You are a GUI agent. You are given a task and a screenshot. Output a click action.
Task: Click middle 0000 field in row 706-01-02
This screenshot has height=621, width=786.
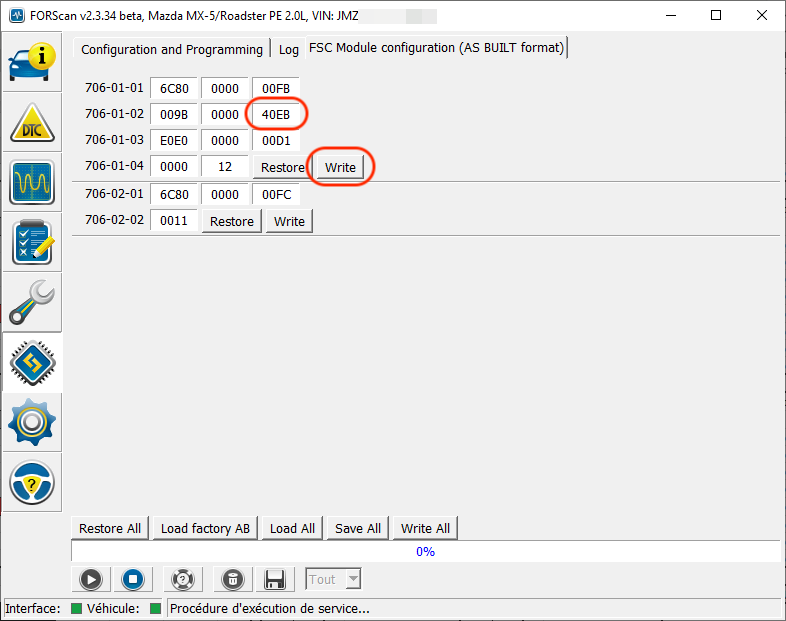point(225,114)
